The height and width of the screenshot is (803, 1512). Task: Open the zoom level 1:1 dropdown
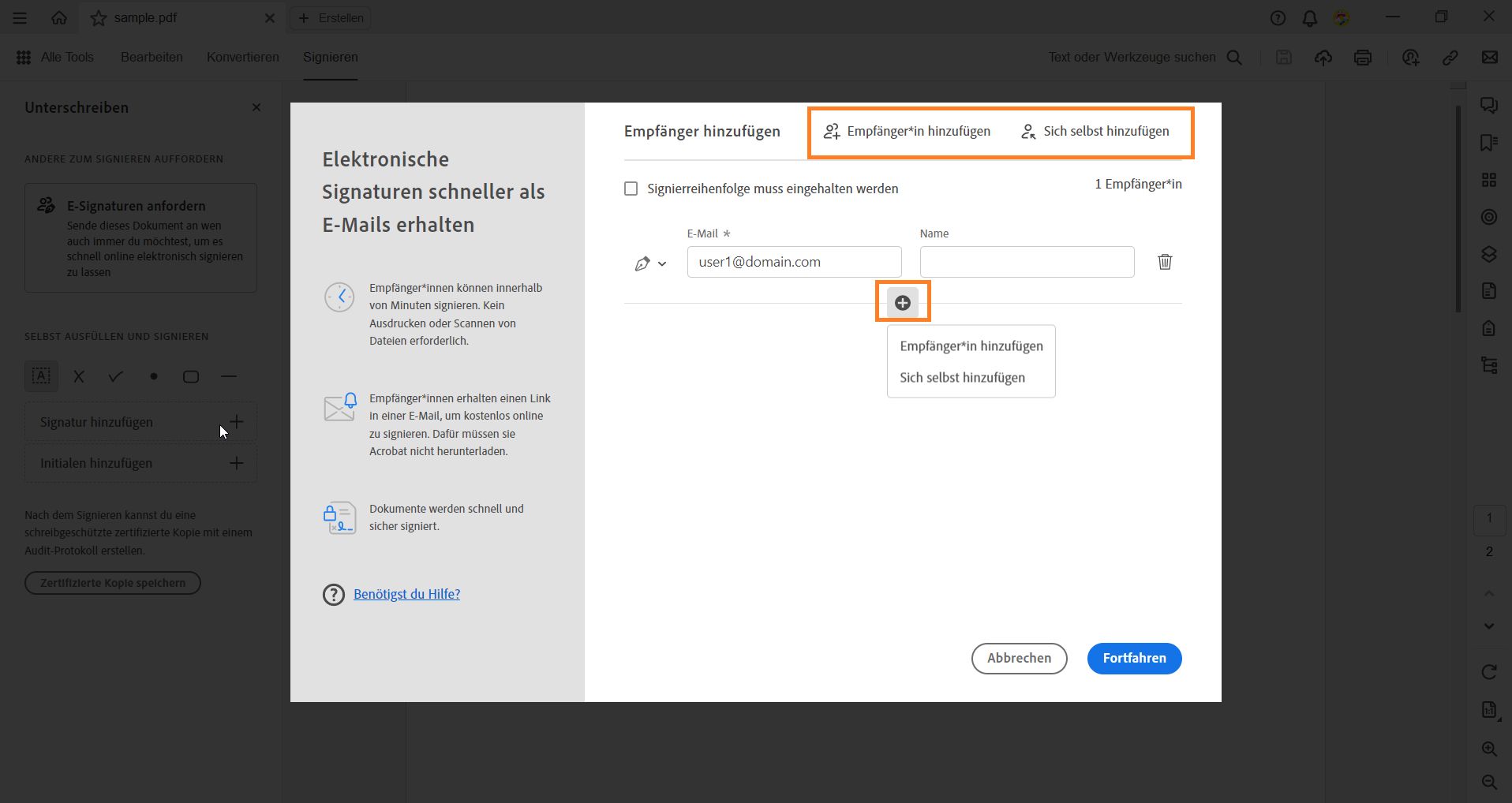tap(1489, 709)
